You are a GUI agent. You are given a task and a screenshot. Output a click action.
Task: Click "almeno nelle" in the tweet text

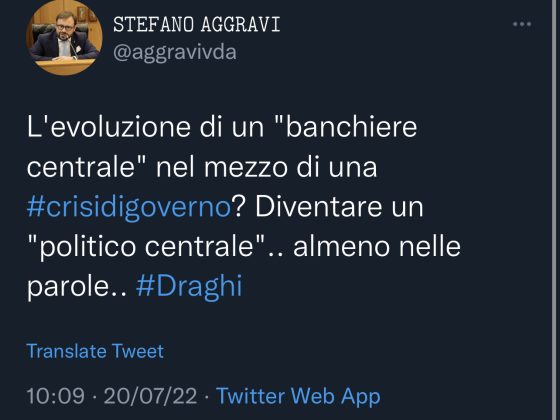coord(377,247)
